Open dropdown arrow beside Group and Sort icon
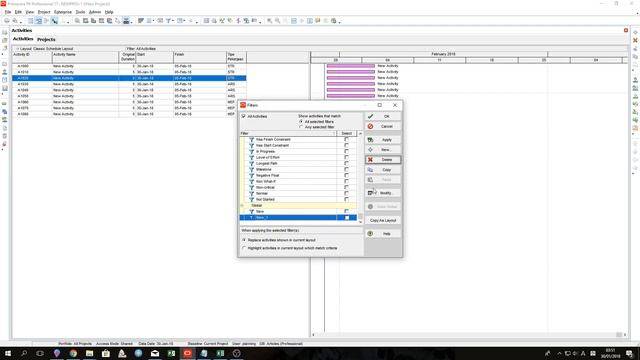The height and width of the screenshot is (360, 640). click(184, 21)
